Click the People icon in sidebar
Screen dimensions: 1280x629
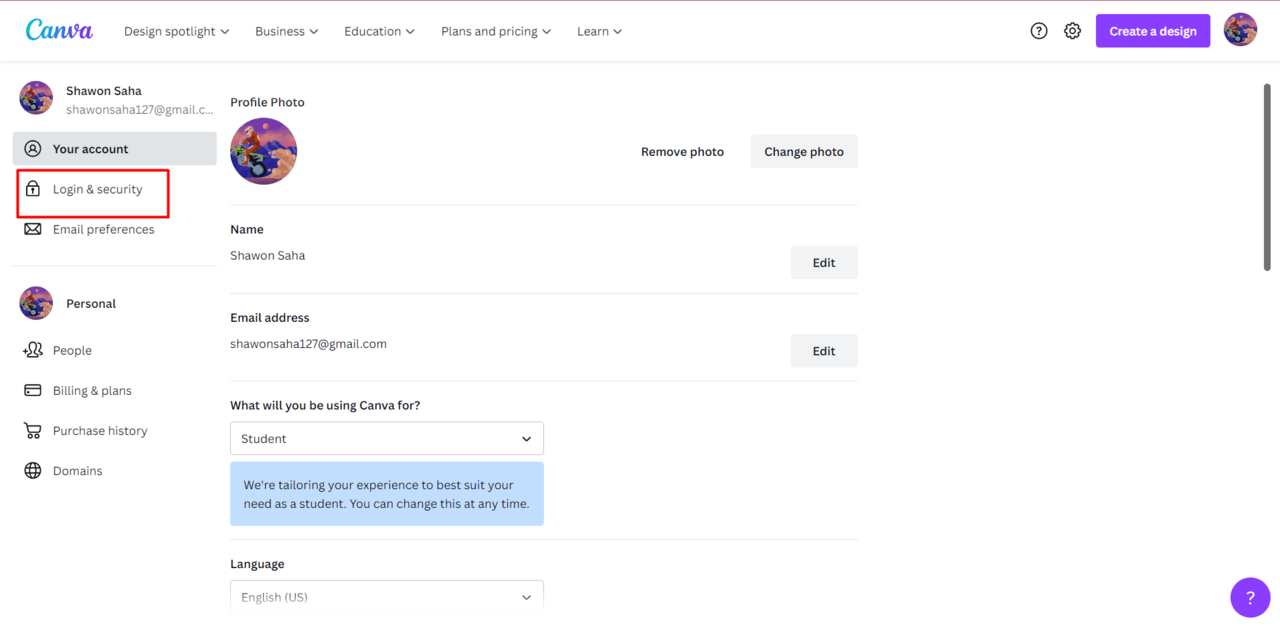click(33, 351)
